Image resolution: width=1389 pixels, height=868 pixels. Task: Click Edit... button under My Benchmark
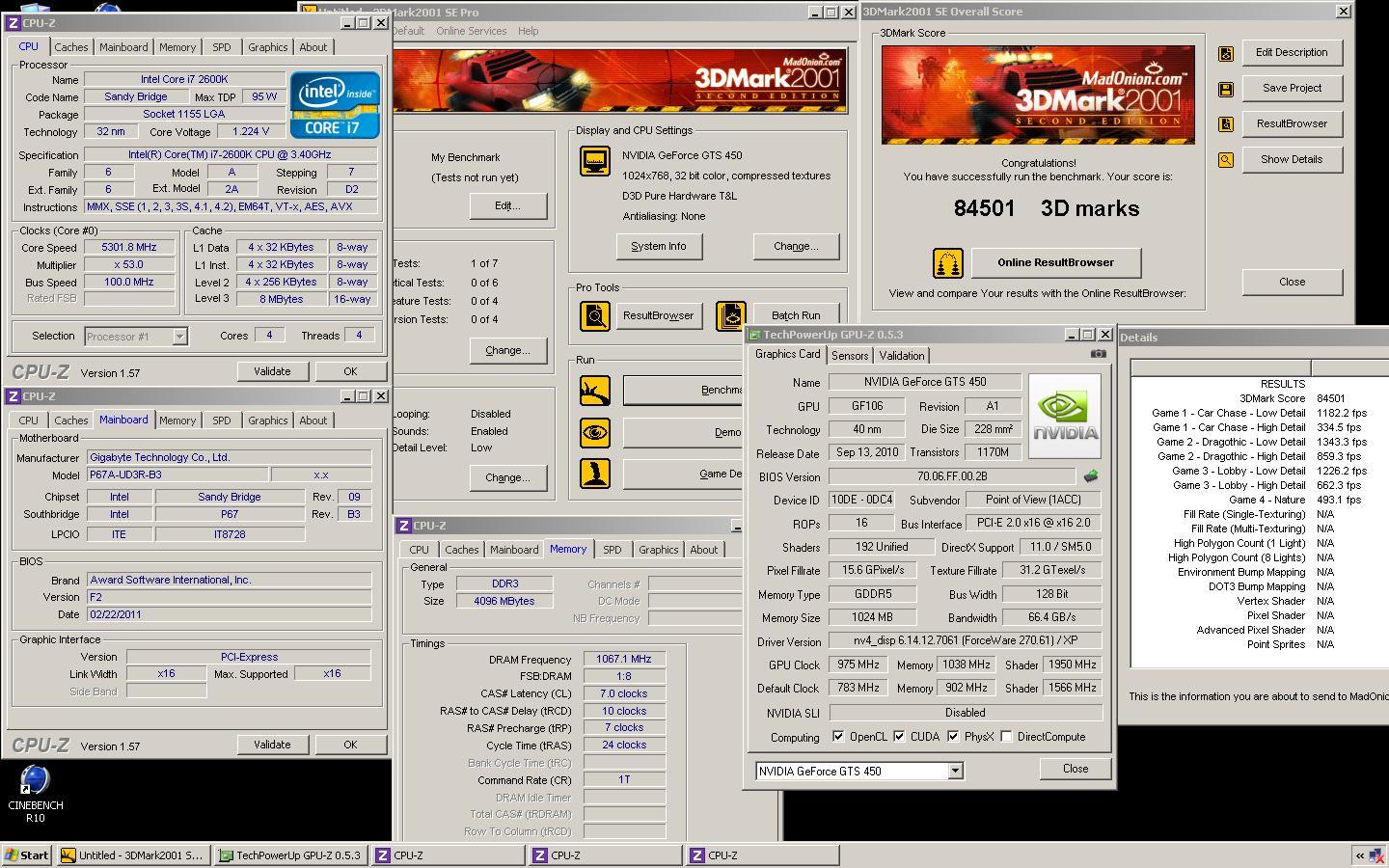(508, 206)
